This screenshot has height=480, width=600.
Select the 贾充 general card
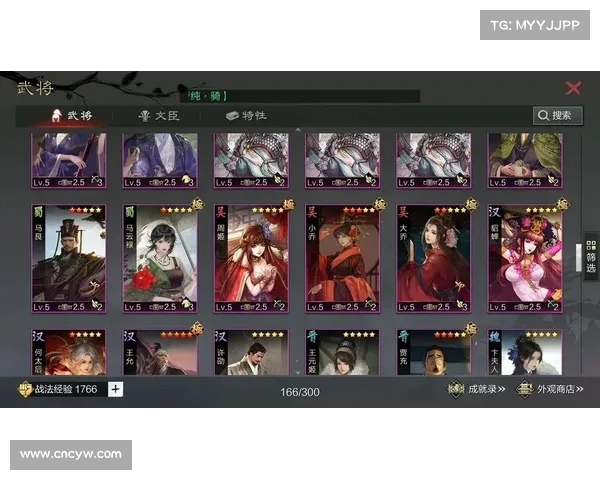click(x=434, y=352)
